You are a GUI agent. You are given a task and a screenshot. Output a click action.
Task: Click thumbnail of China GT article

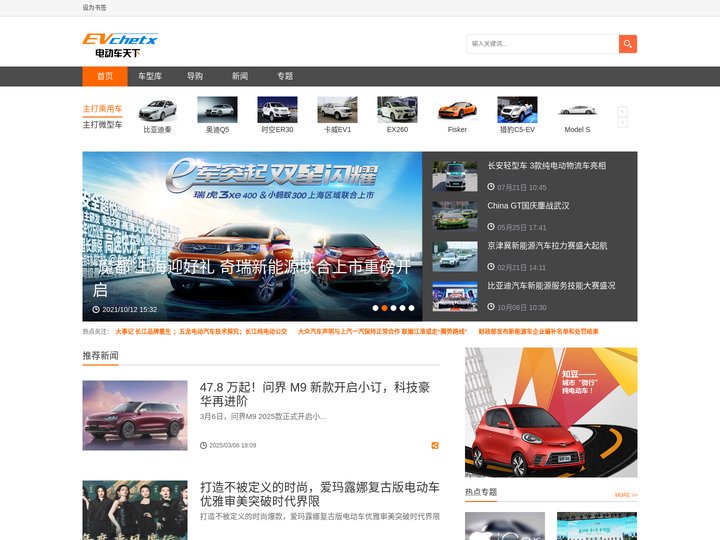tap(455, 216)
